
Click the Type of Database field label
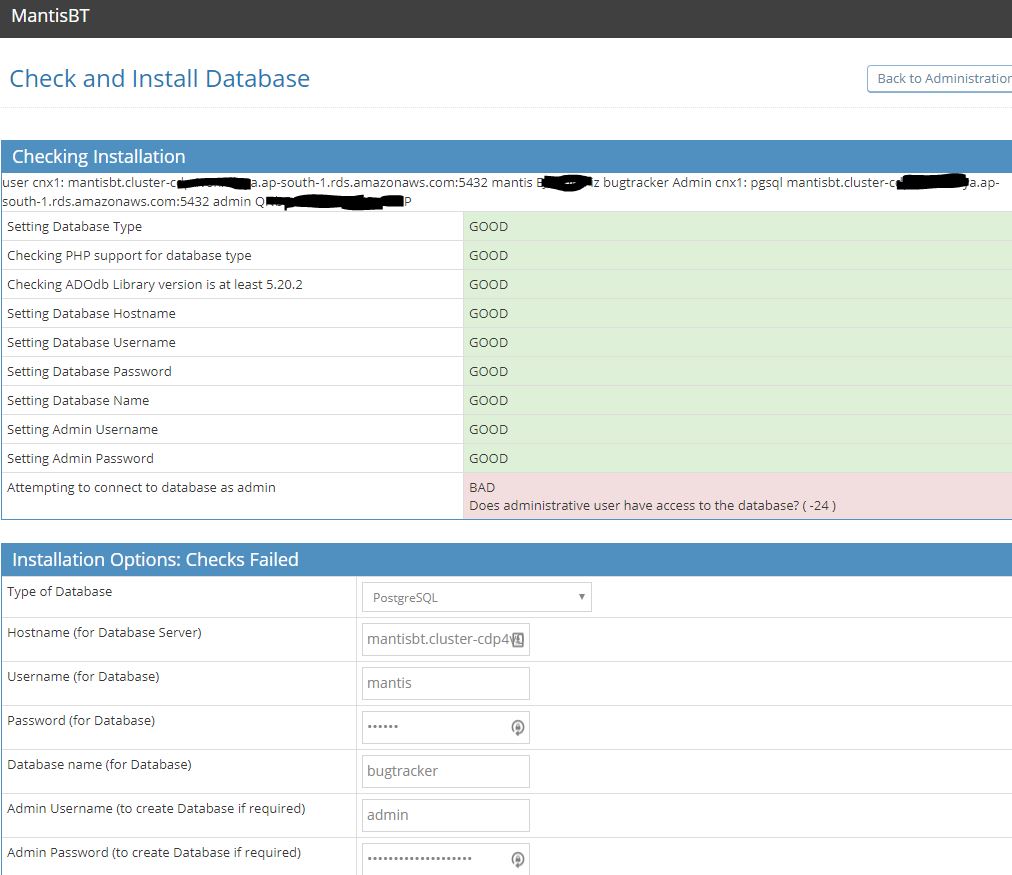59,592
